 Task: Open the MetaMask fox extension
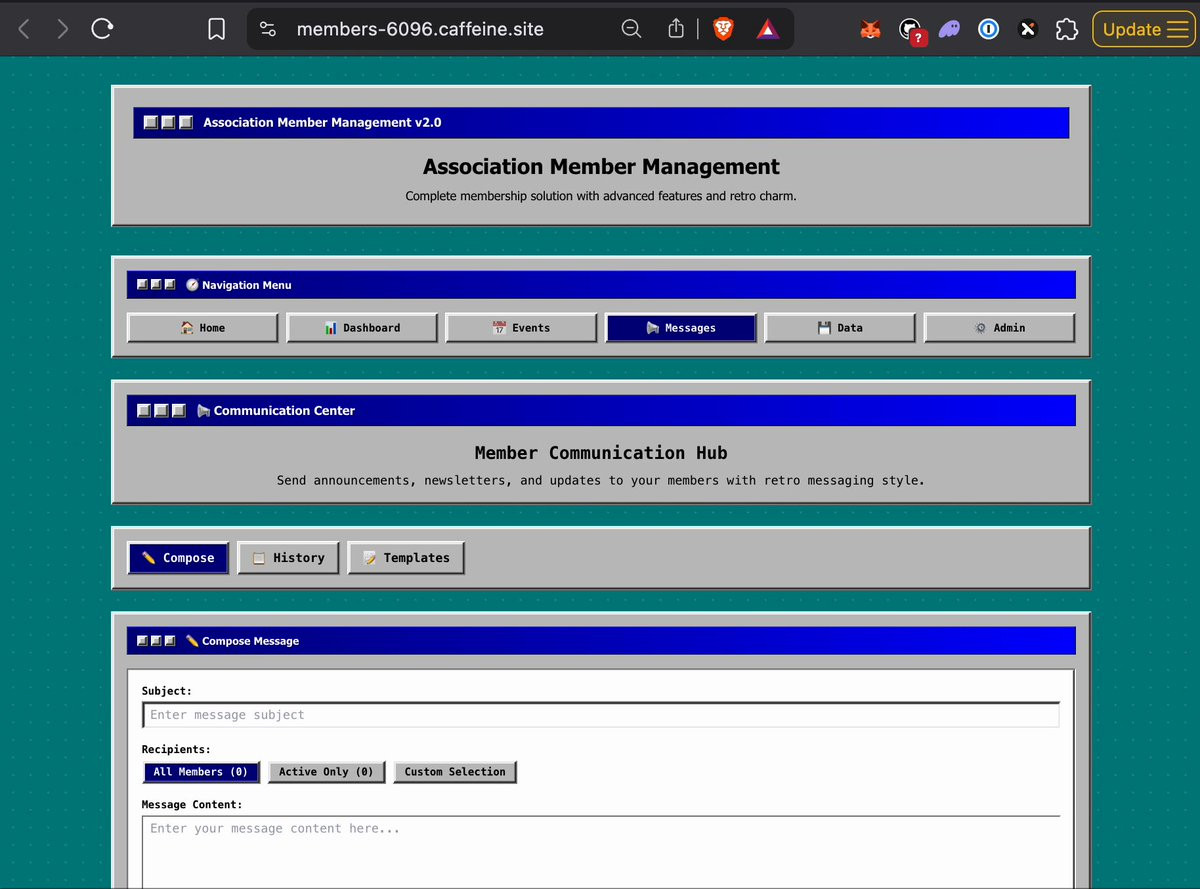tap(871, 30)
